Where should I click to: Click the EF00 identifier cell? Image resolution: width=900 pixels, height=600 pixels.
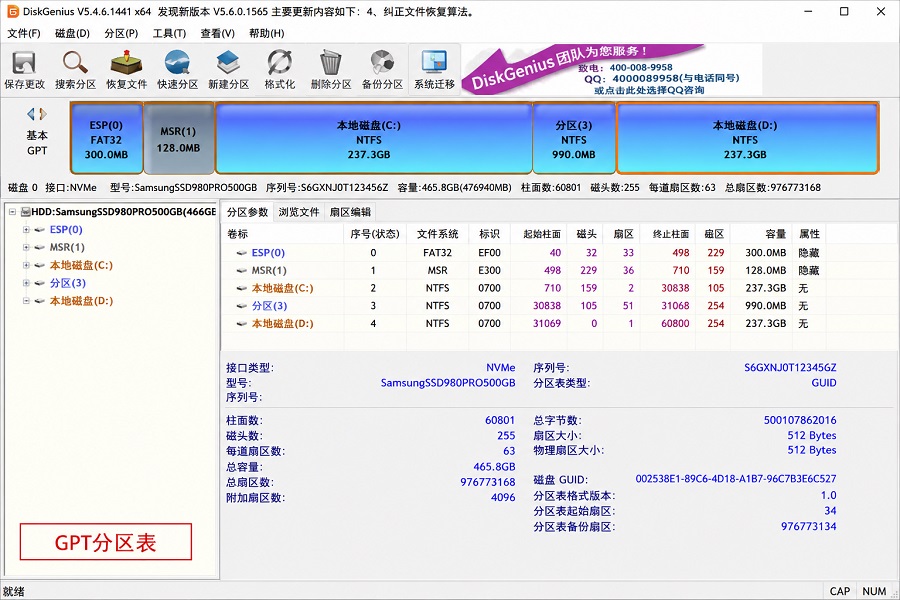(489, 253)
